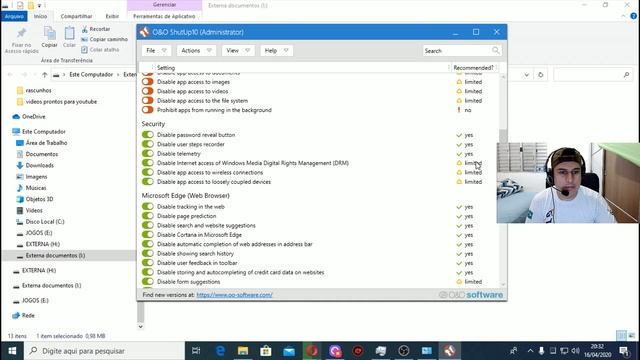Viewport: 640px width, 360px height.
Task: Toggle Disable app access to the file system
Action: [x=148, y=100]
